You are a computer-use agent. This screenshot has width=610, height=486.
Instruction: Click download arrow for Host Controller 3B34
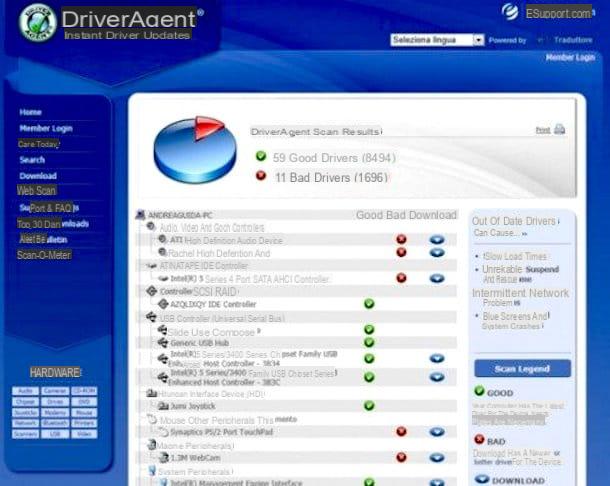[437, 358]
